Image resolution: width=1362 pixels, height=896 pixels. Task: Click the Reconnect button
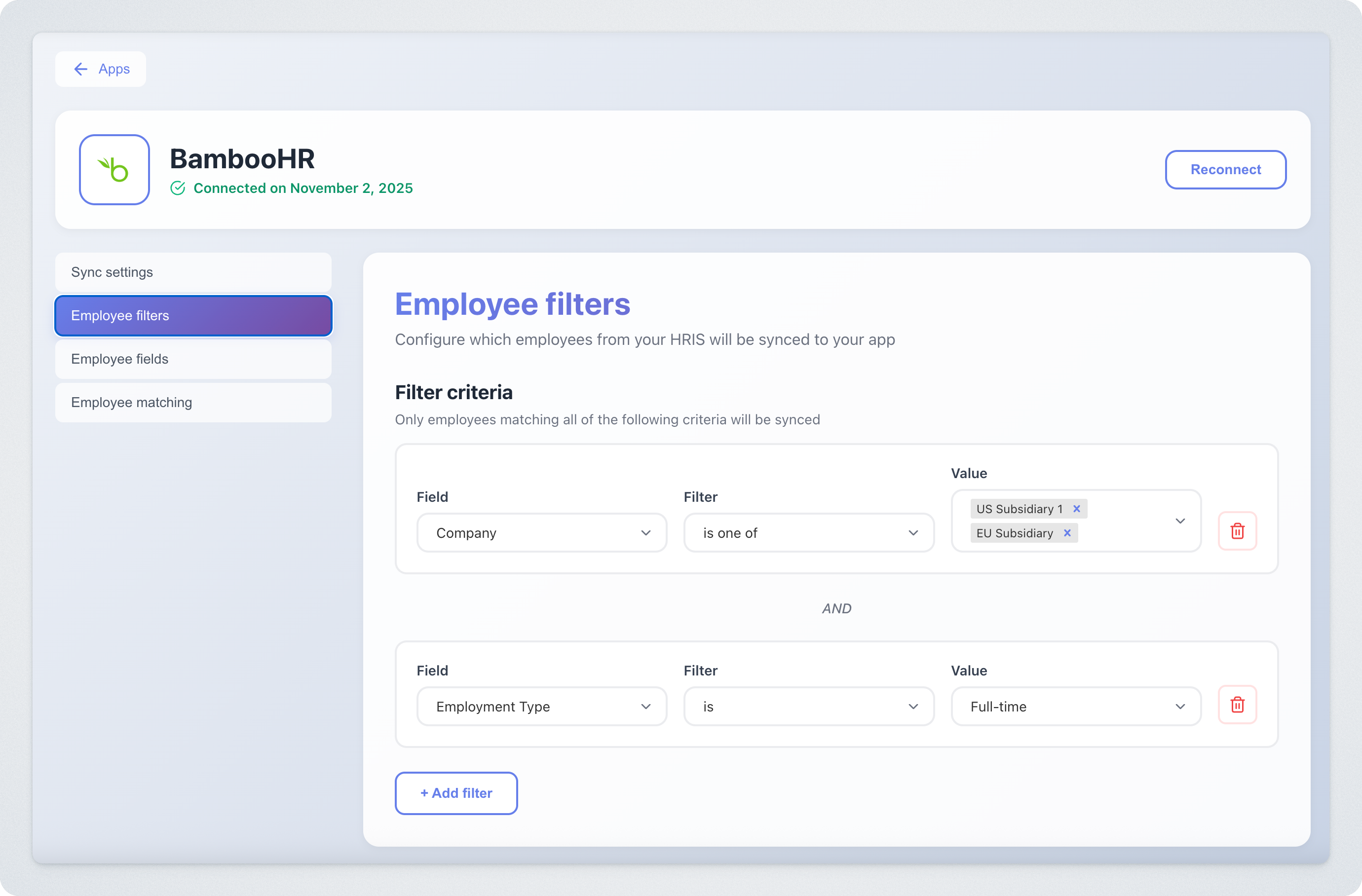[1225, 169]
